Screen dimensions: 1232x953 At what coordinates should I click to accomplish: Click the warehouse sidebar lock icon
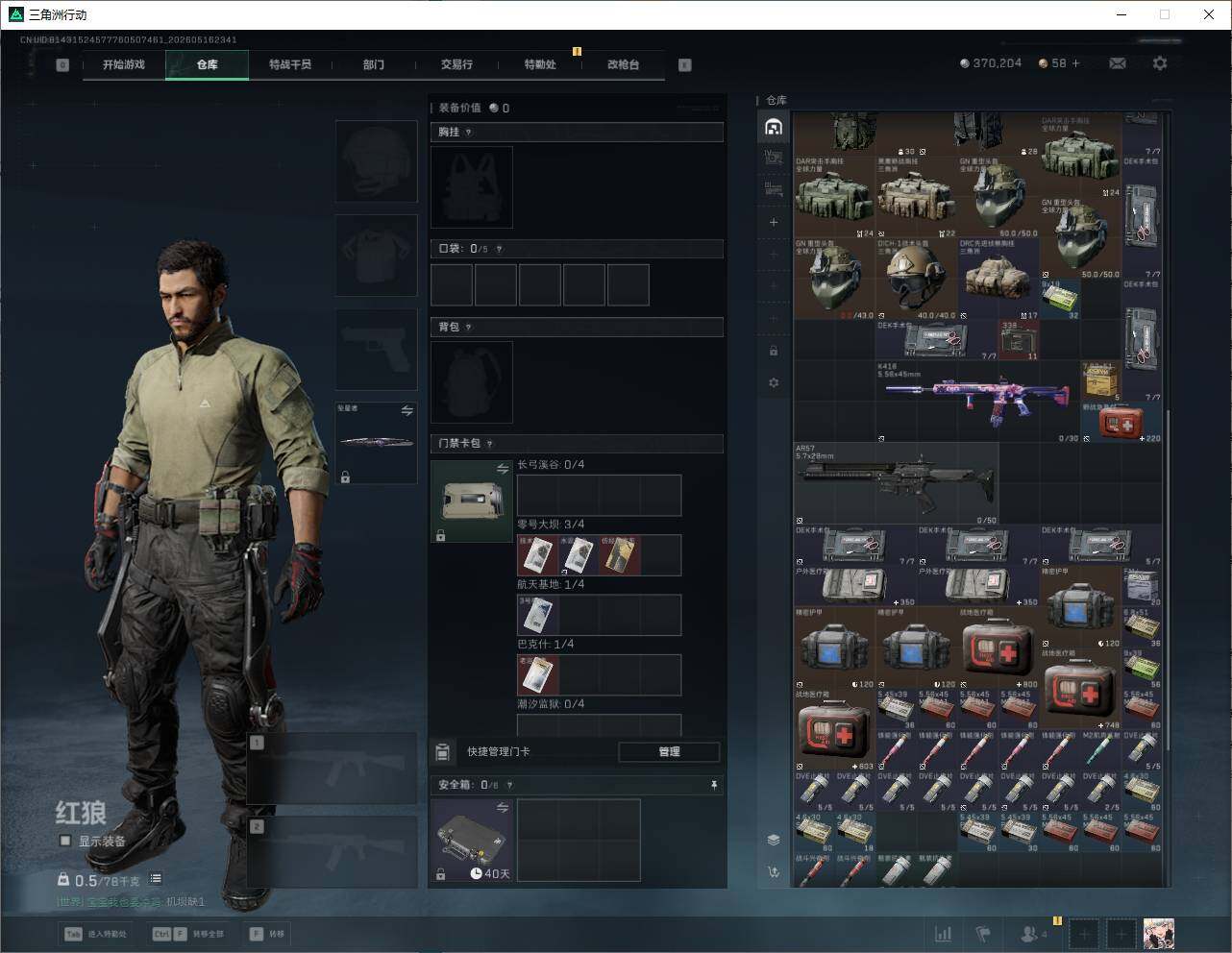(774, 351)
